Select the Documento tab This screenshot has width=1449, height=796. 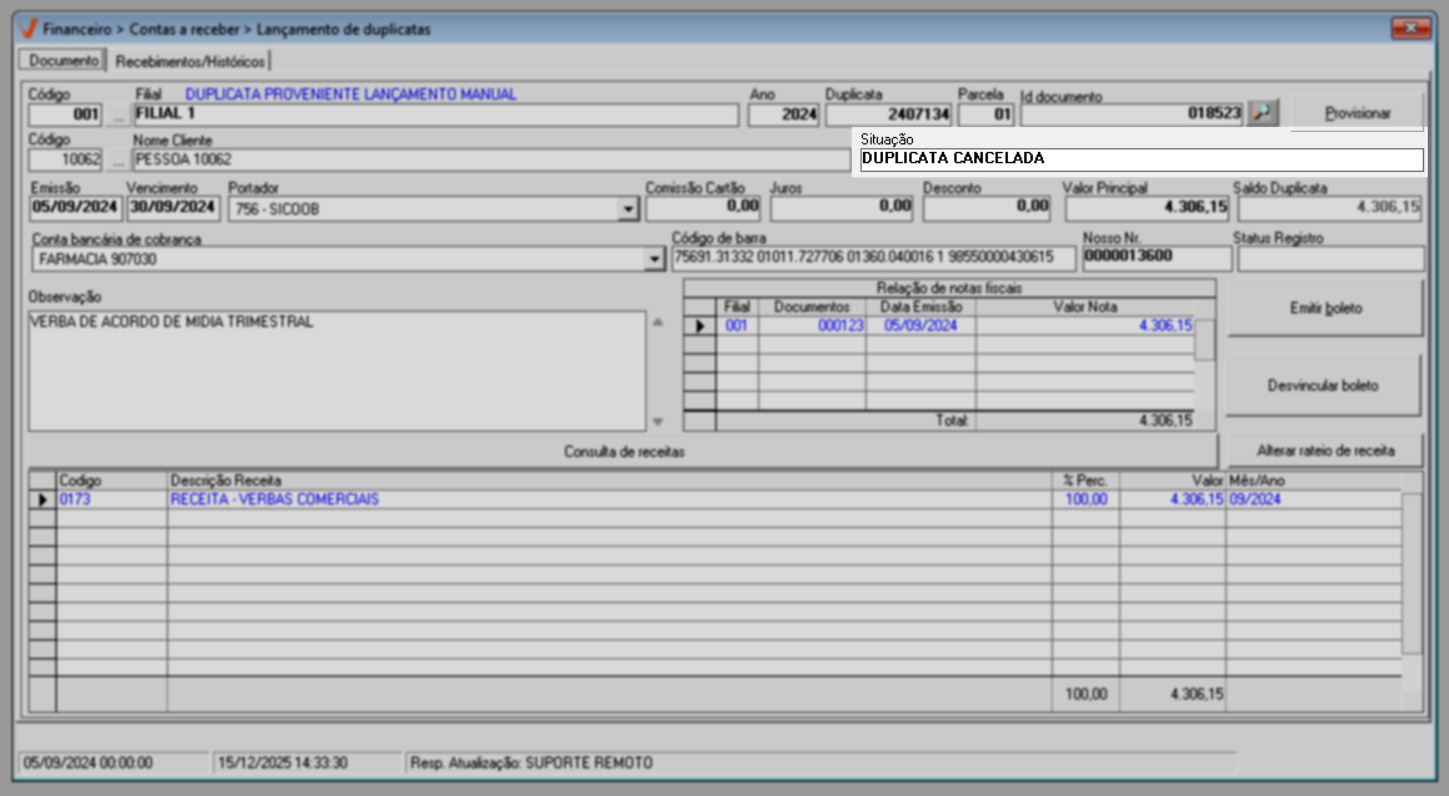[64, 61]
